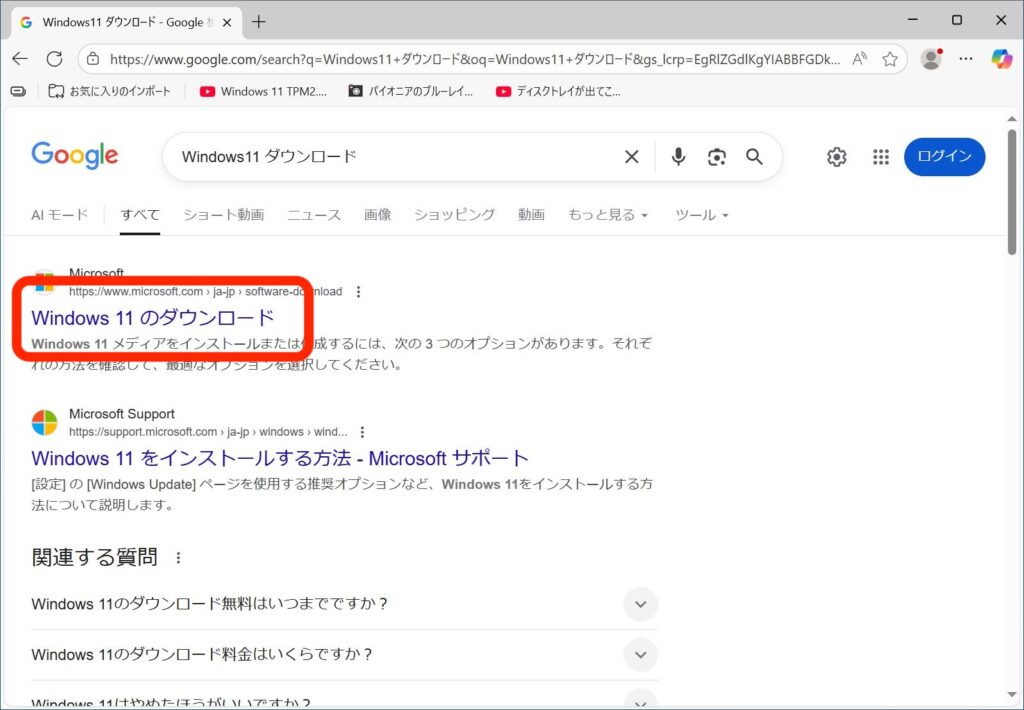The image size is (1024, 710).
Task: Click the voice search microphone icon
Action: pos(678,157)
